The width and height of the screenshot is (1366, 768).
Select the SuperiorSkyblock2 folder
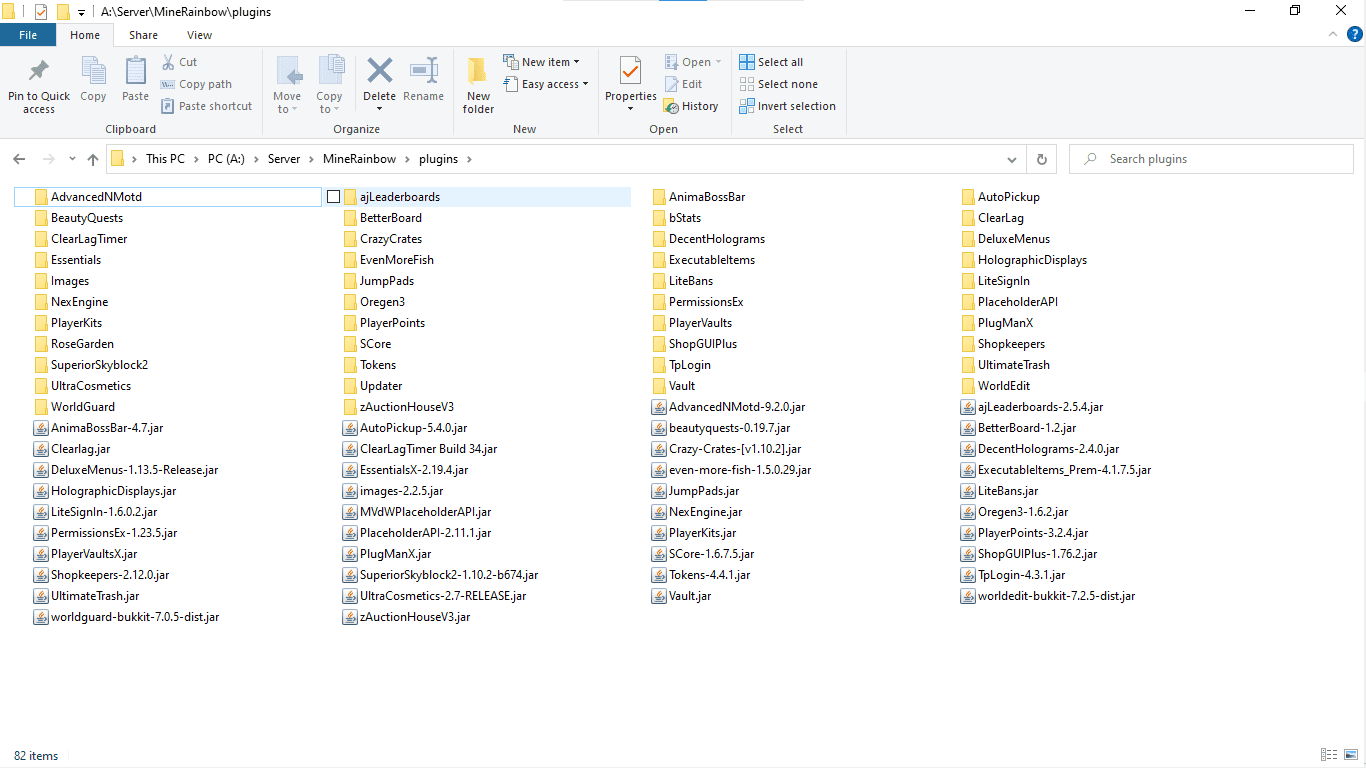[x=99, y=365]
